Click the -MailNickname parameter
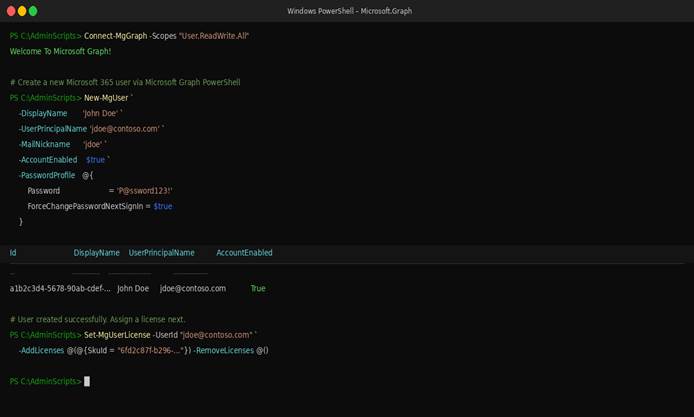The width and height of the screenshot is (694, 417). (x=47, y=144)
